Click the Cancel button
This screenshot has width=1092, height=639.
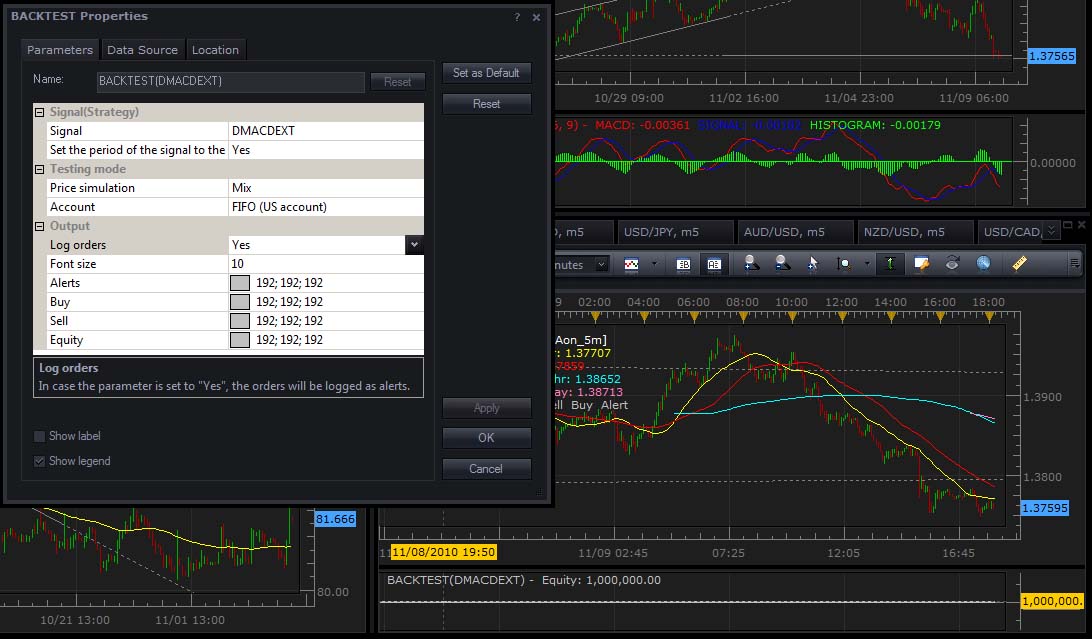(486, 468)
